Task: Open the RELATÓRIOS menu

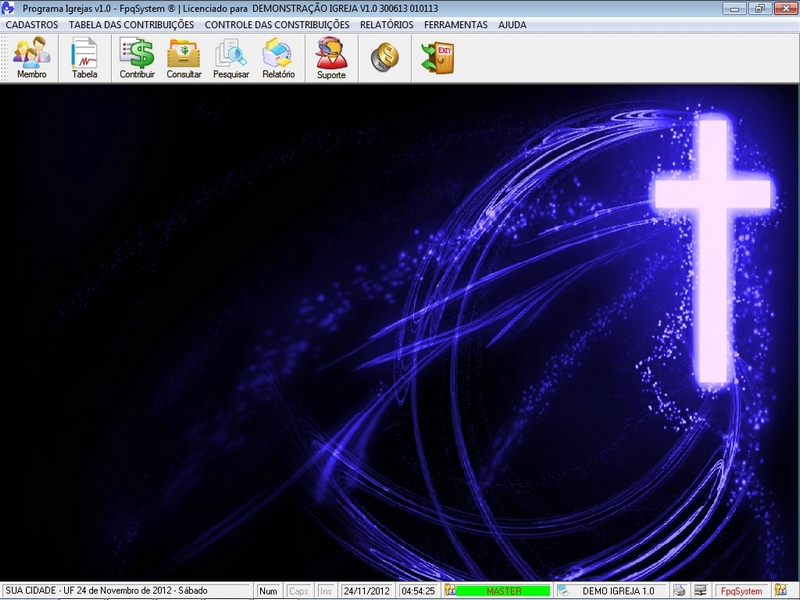Action: (386, 24)
